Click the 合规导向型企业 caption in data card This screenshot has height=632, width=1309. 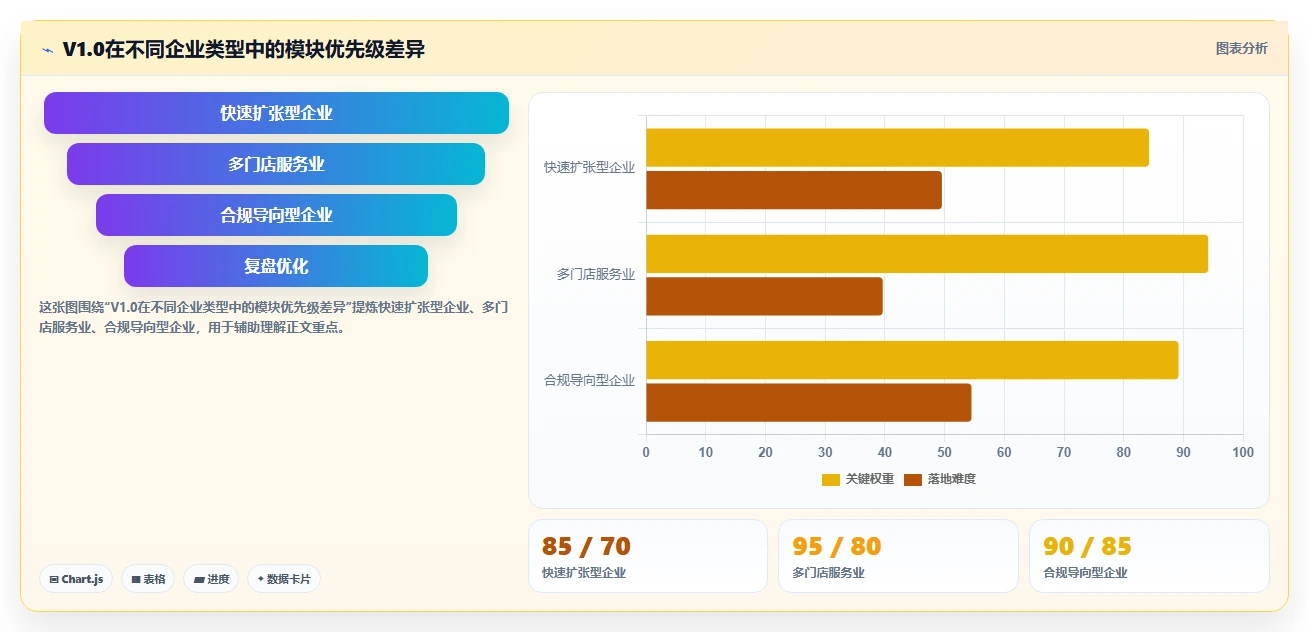tap(1085, 573)
